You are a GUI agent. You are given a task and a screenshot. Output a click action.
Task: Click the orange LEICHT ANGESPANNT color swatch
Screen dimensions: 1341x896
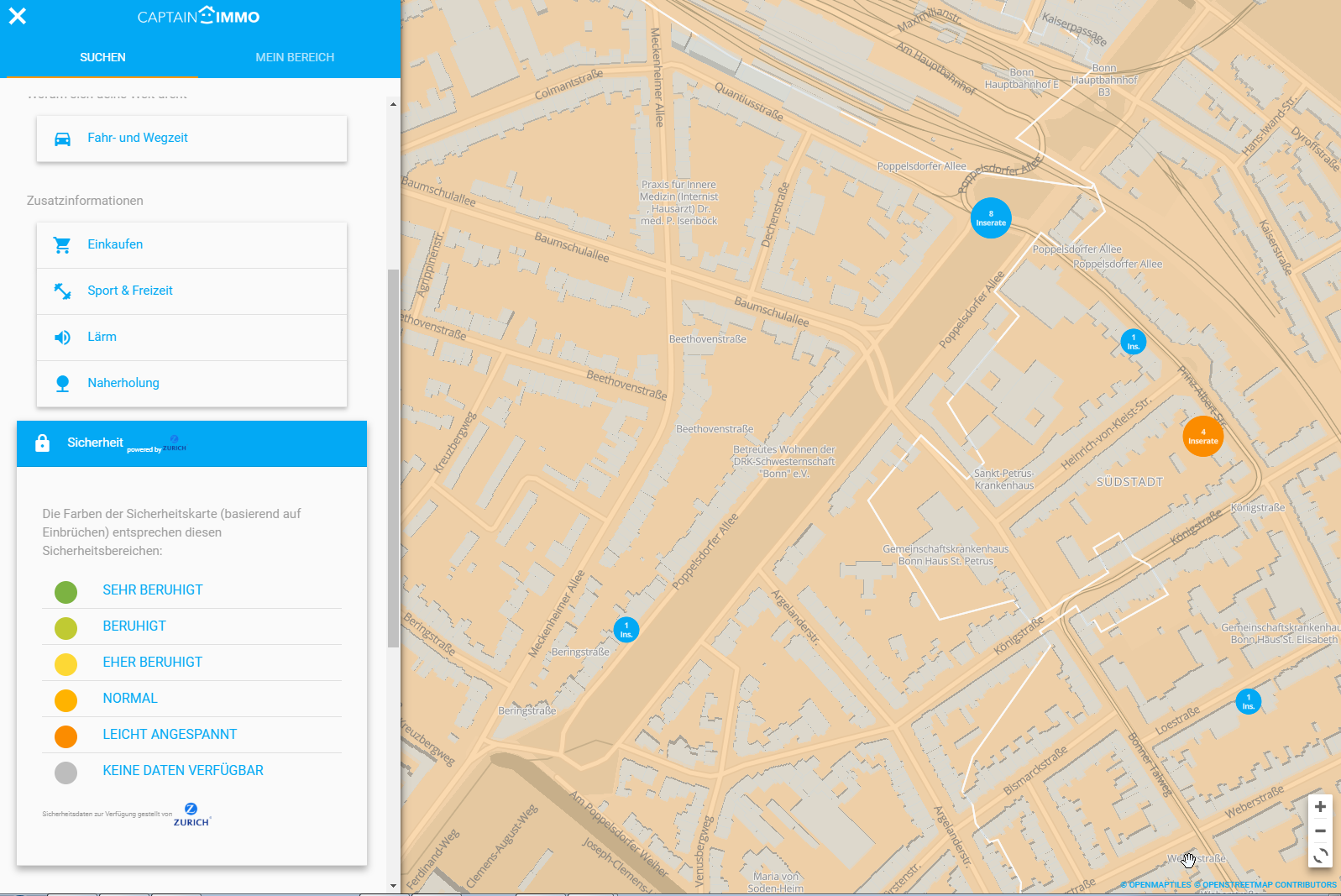click(x=65, y=736)
